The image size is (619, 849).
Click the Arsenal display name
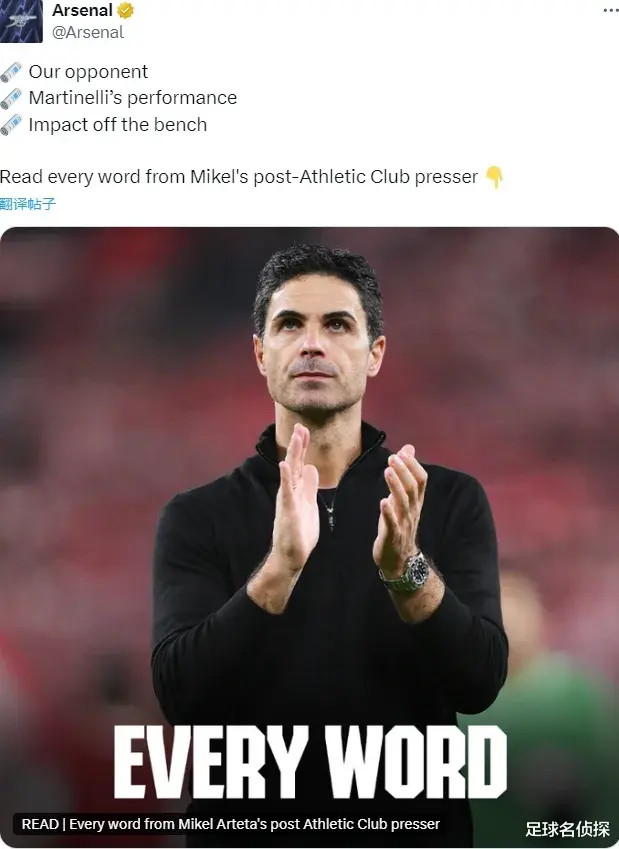point(82,10)
